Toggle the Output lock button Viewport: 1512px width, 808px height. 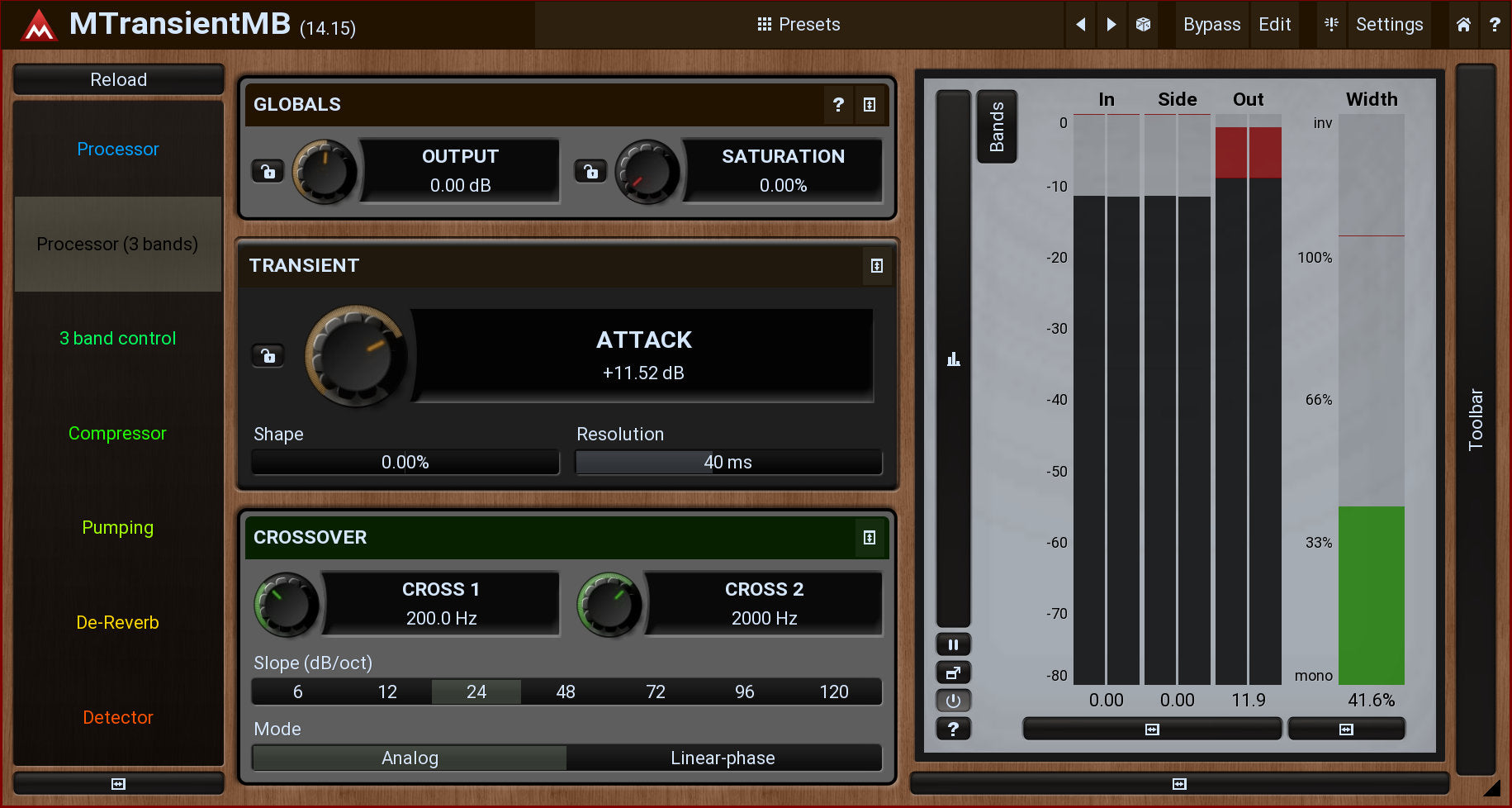tap(268, 171)
